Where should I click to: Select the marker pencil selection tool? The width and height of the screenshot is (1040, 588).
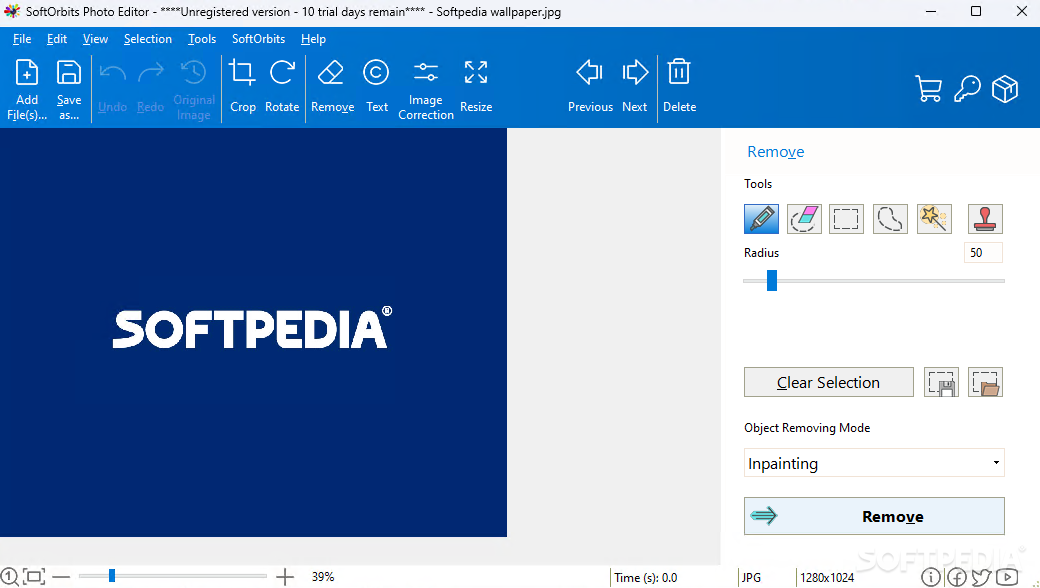[x=761, y=218]
